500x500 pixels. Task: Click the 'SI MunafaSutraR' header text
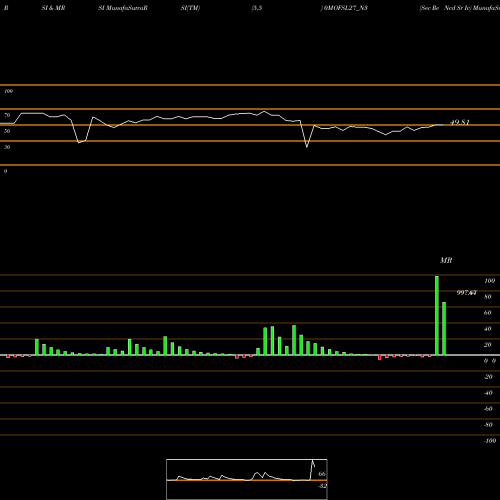[123, 8]
